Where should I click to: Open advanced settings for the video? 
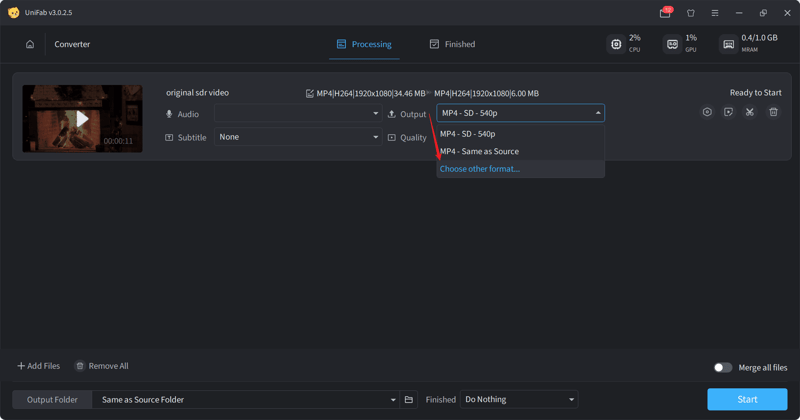(x=707, y=112)
